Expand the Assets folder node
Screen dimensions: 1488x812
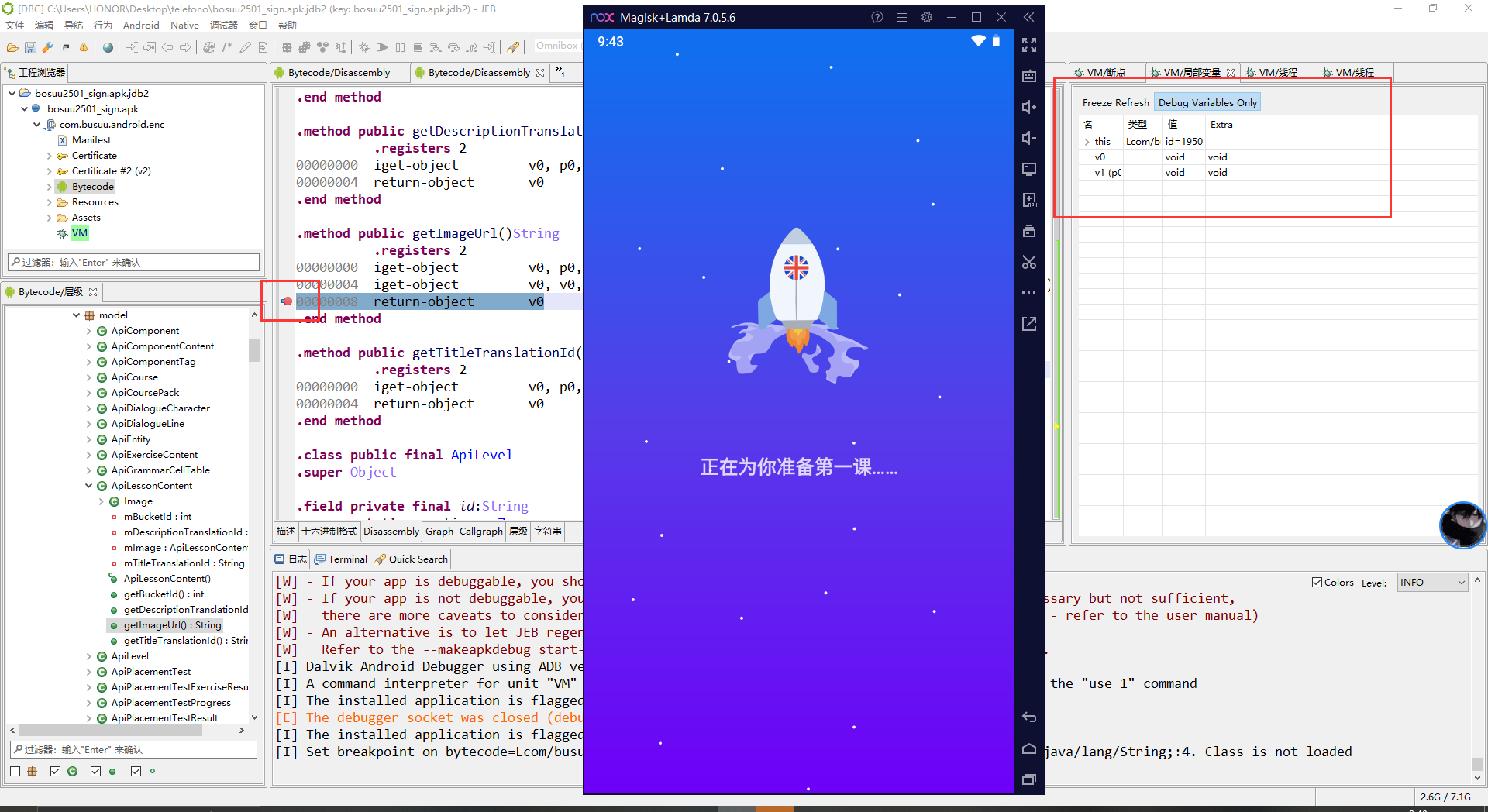50,218
